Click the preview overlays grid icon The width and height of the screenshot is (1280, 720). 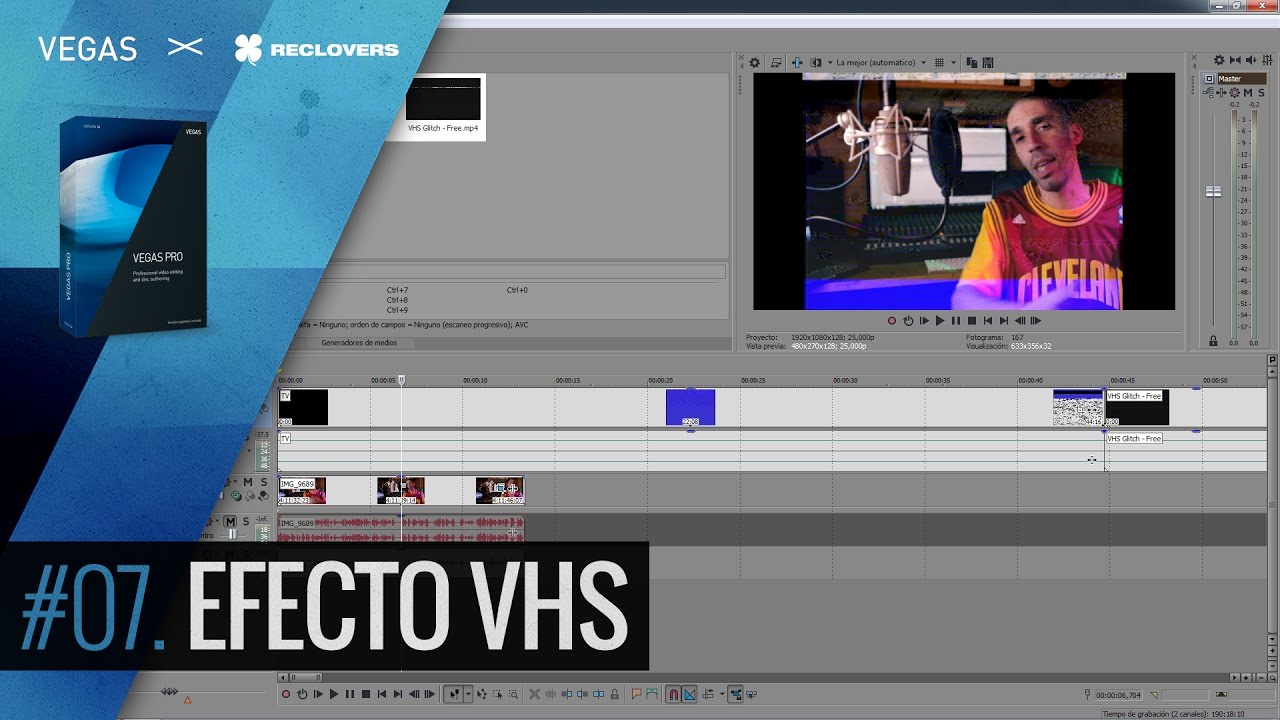coord(939,62)
